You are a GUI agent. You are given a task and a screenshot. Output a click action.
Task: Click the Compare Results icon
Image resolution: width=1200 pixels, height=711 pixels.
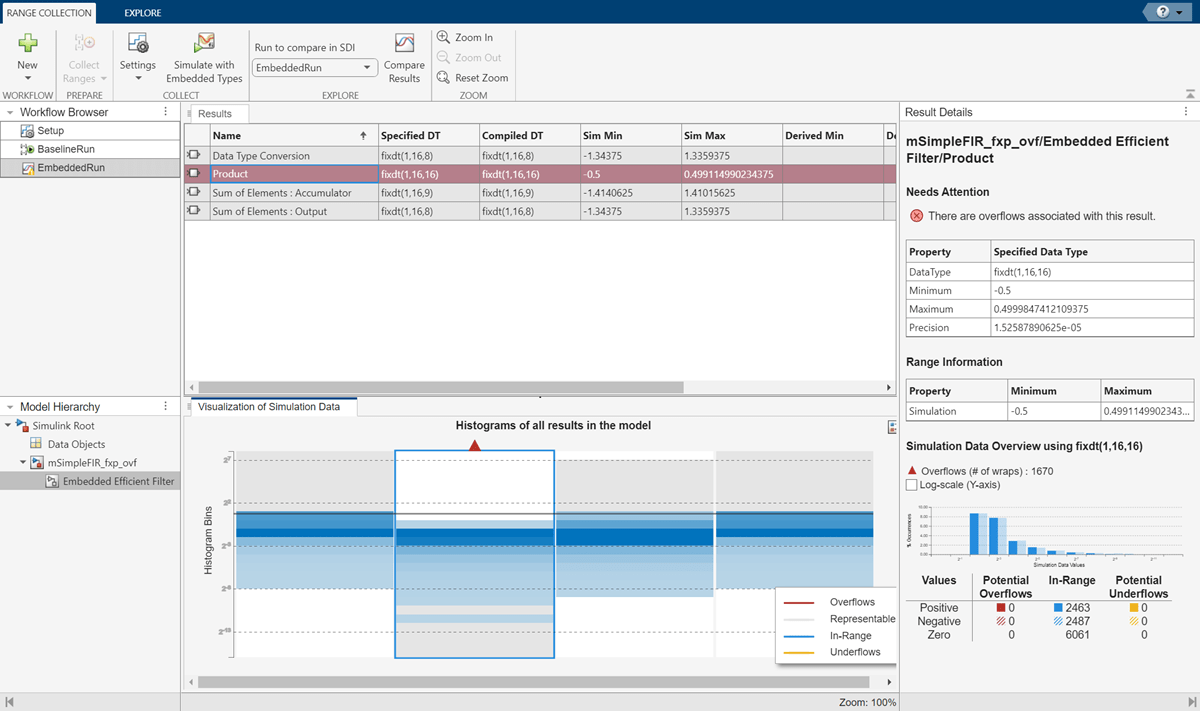404,44
